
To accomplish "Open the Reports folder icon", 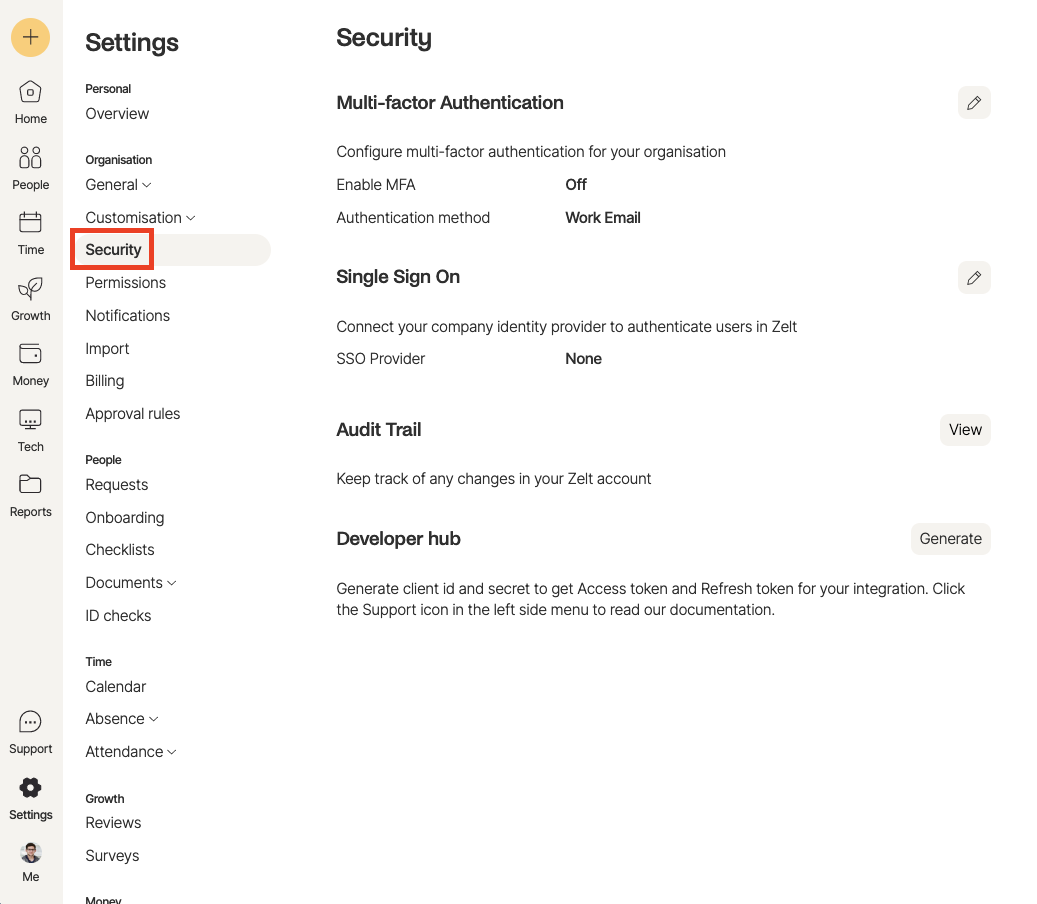I will point(30,484).
